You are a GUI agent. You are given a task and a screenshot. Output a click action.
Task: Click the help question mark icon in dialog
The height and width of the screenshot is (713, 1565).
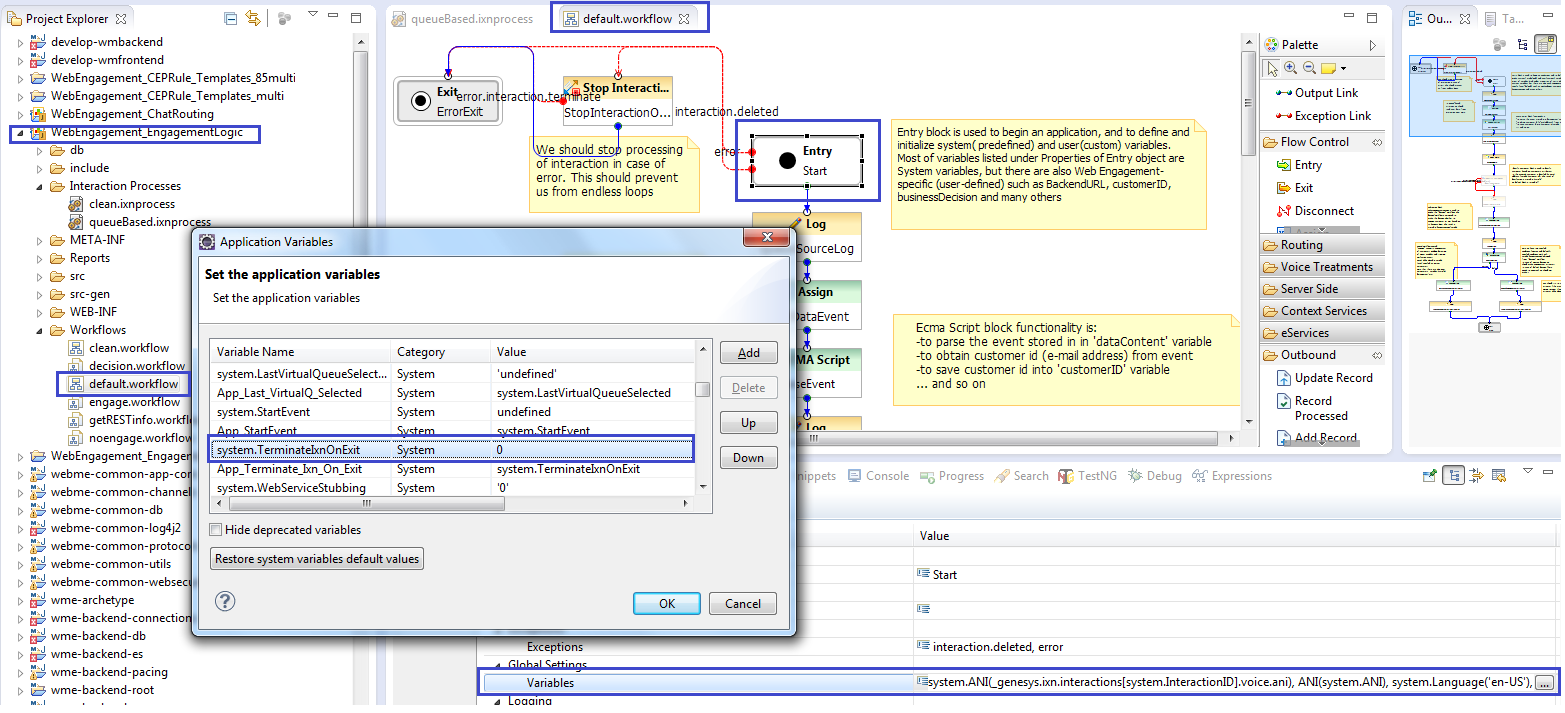click(x=225, y=601)
